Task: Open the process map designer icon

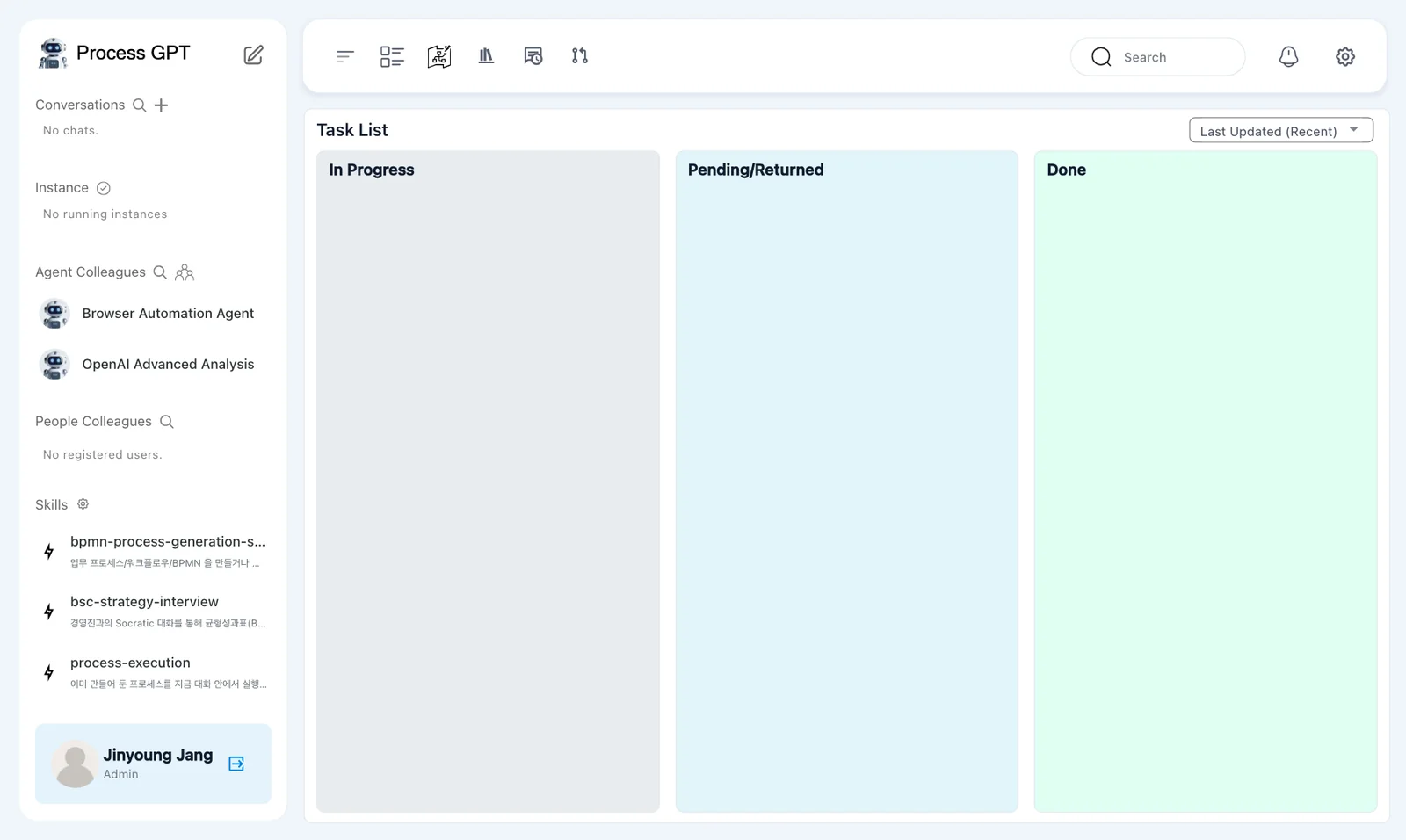Action: tap(439, 56)
